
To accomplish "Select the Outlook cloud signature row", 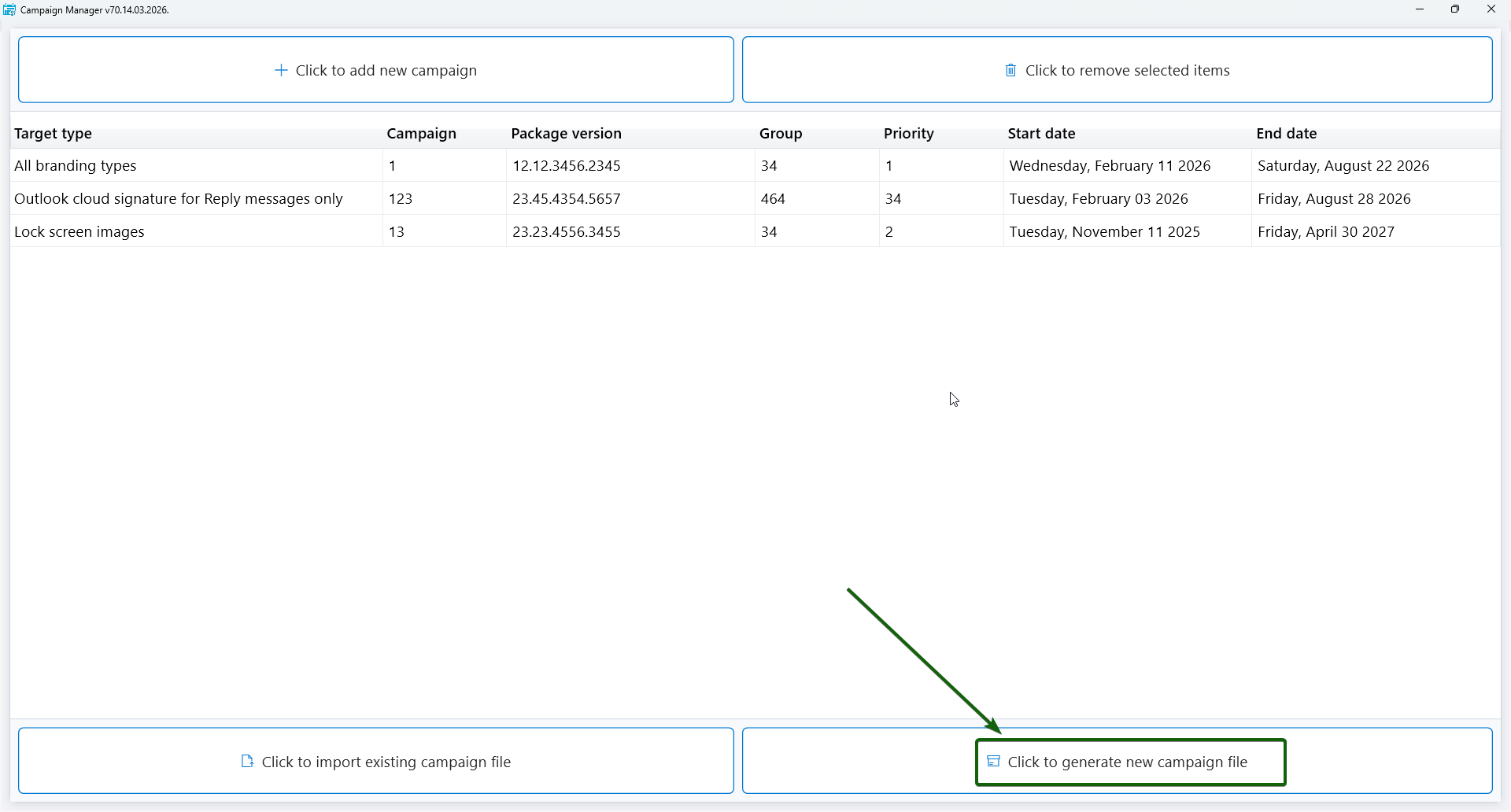I will [x=179, y=199].
